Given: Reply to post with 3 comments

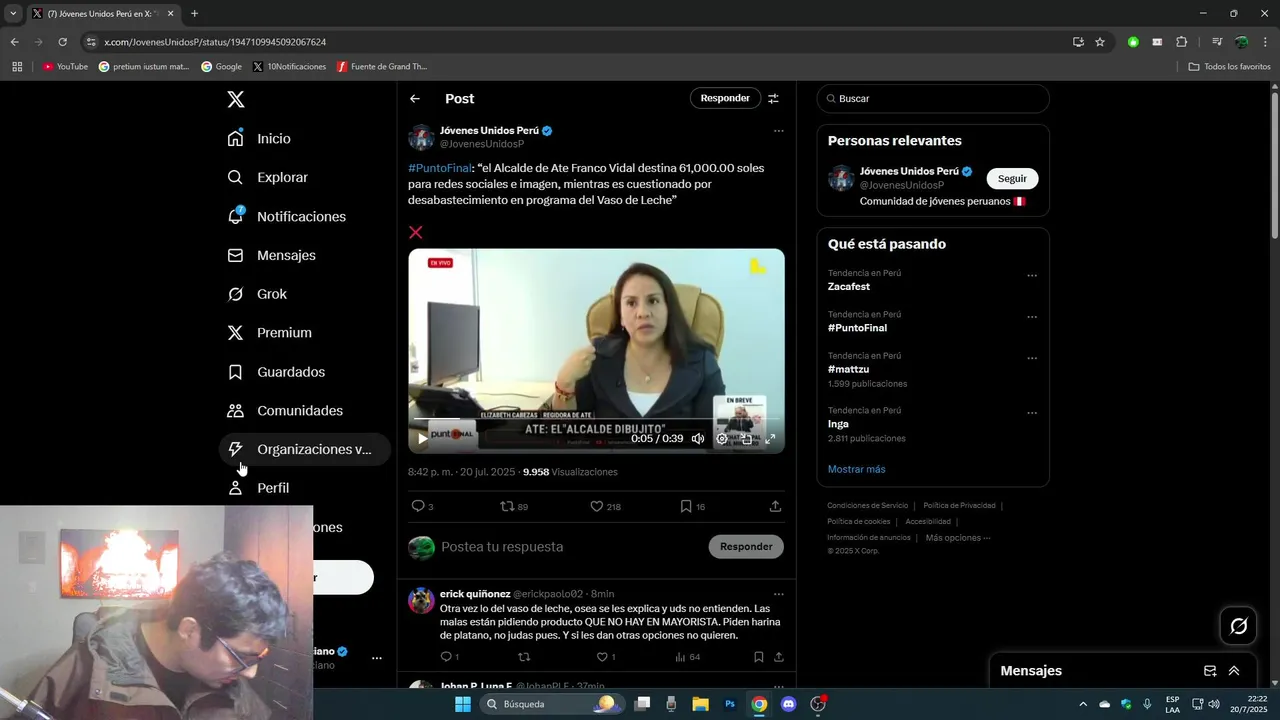Looking at the screenshot, I should (422, 507).
